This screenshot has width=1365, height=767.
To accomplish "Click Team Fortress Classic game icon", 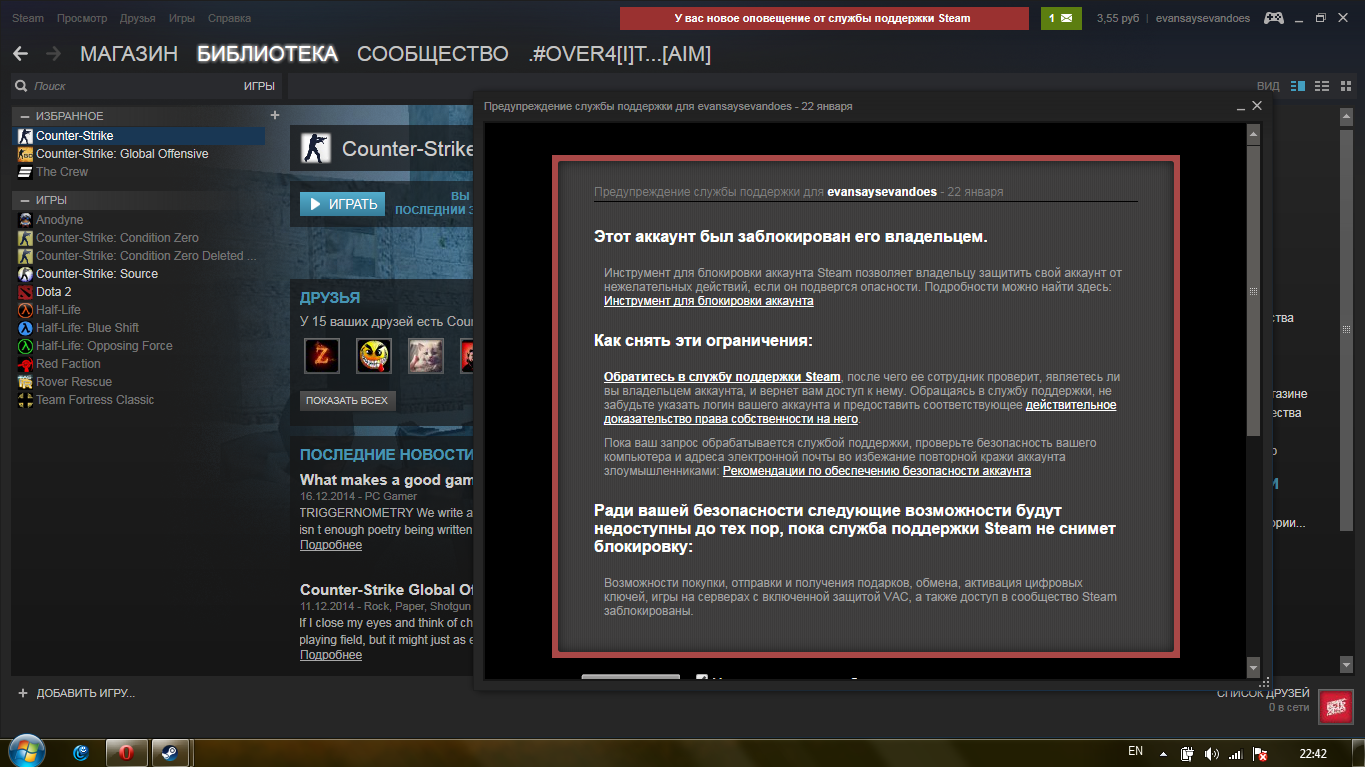I will pyautogui.click(x=26, y=400).
